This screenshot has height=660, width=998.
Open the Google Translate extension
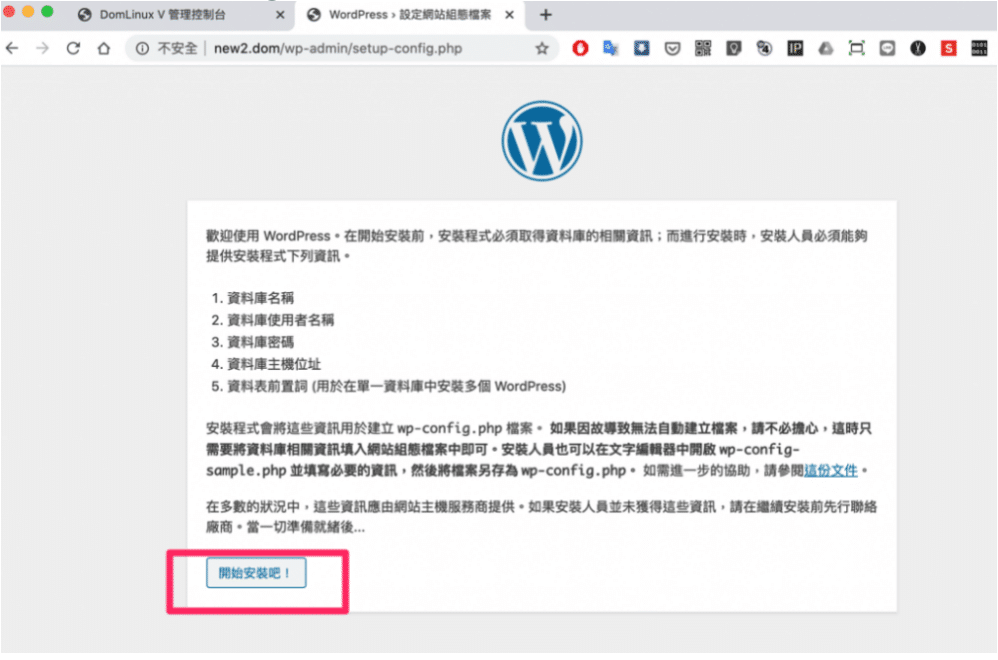click(610, 48)
